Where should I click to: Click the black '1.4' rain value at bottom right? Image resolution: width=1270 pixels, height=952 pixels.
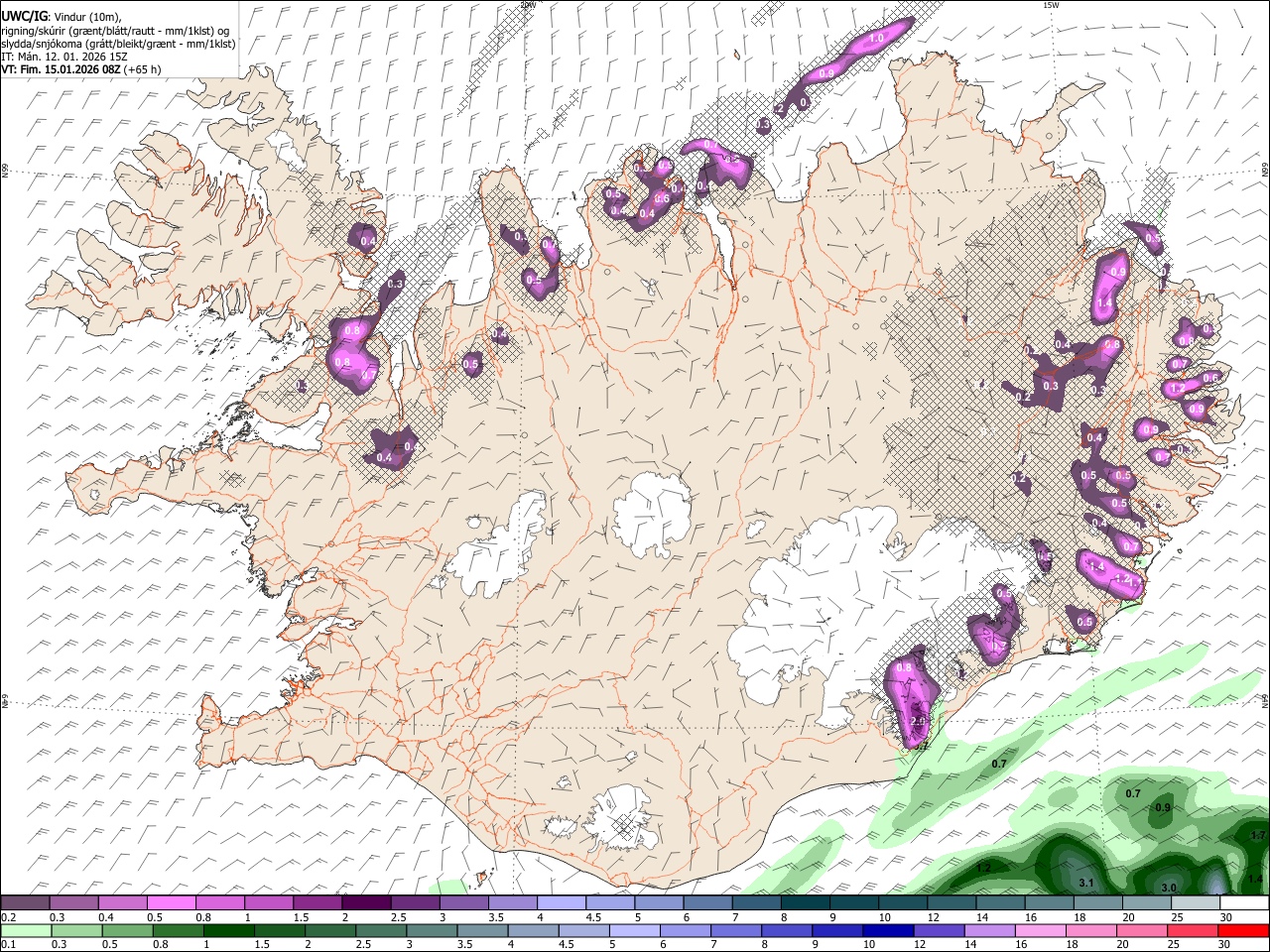(1255, 879)
